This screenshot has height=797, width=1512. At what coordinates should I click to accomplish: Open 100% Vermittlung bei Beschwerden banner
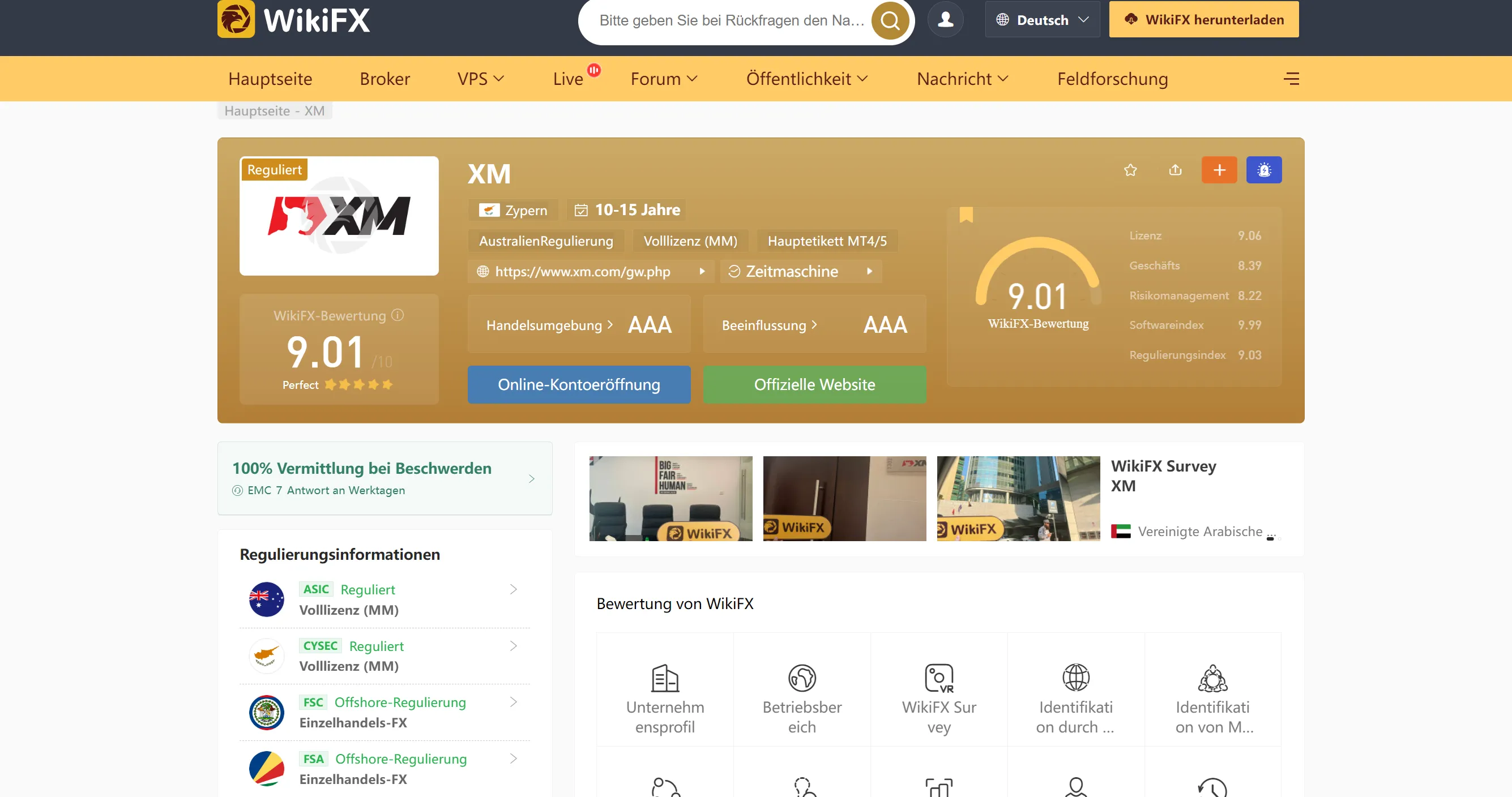point(385,478)
